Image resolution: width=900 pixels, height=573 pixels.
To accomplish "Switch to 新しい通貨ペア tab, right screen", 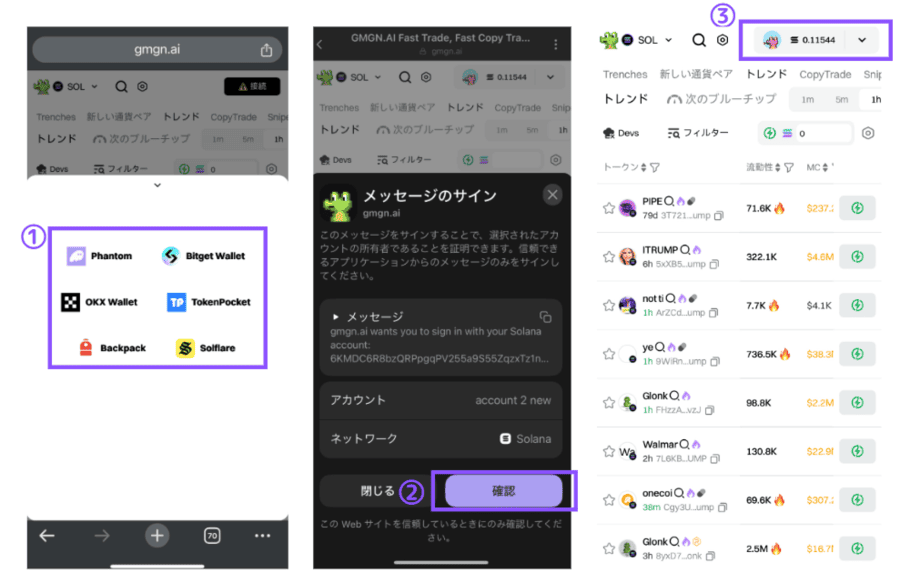I will 696,75.
